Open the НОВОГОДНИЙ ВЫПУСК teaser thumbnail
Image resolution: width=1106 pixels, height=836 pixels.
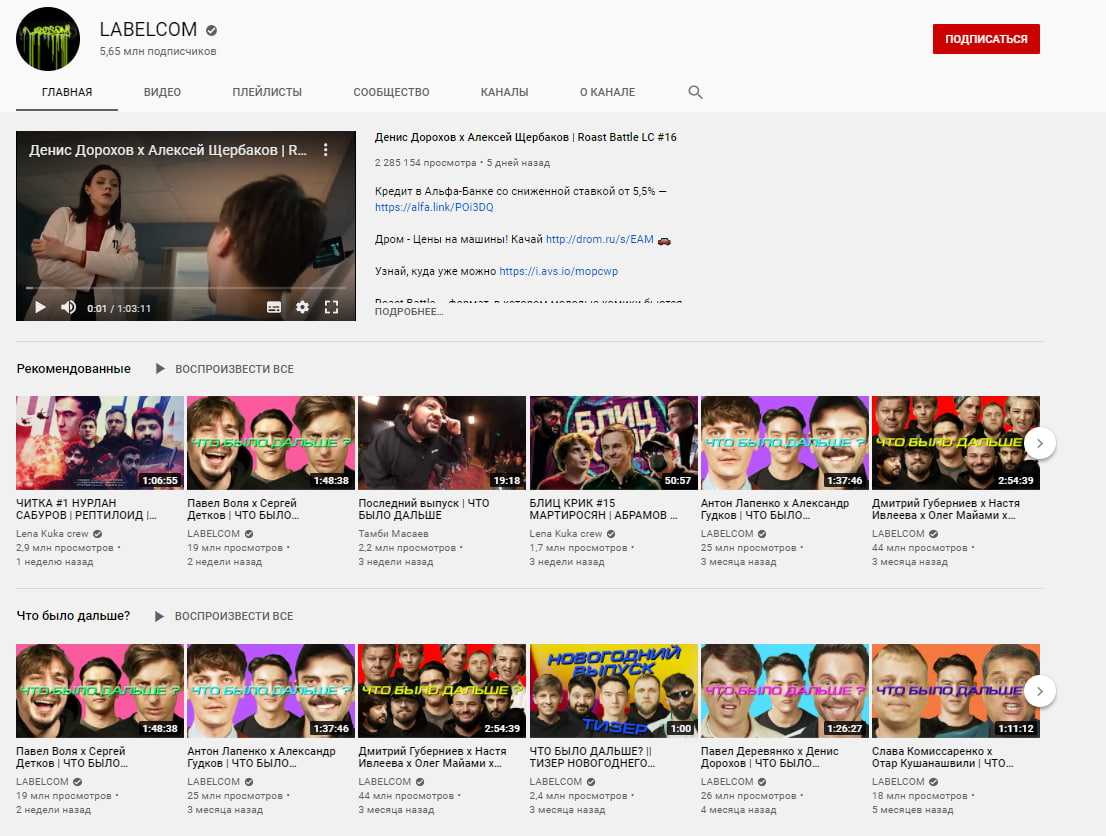pos(613,691)
